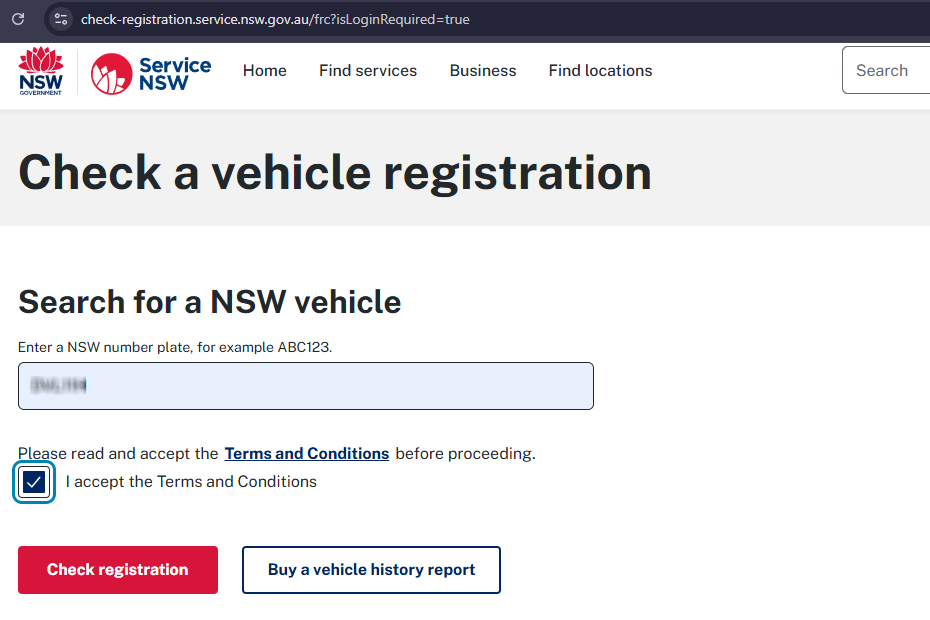The height and width of the screenshot is (620, 930).
Task: Open site information icon in address bar
Action: click(x=61, y=19)
